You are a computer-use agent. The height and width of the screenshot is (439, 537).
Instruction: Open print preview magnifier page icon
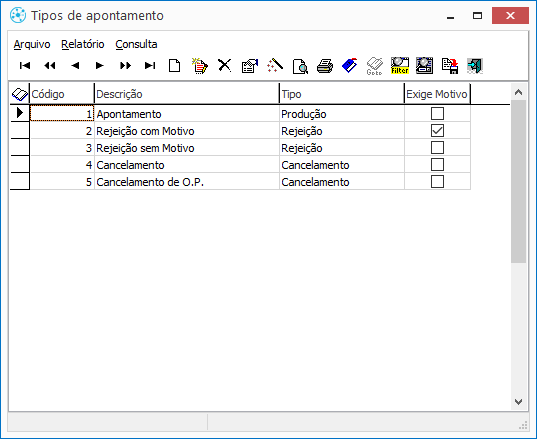[300, 66]
